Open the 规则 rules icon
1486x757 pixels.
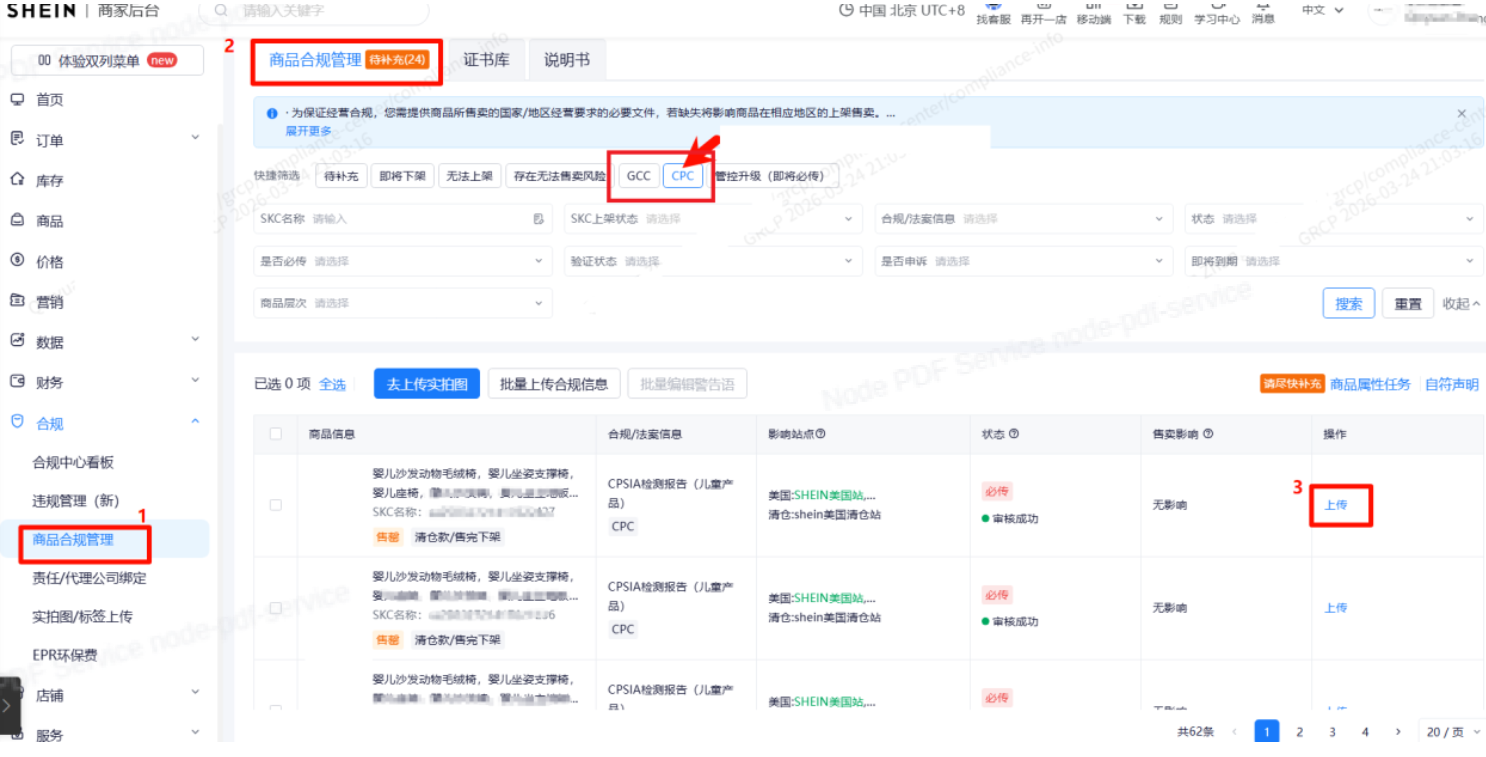coord(1170,13)
